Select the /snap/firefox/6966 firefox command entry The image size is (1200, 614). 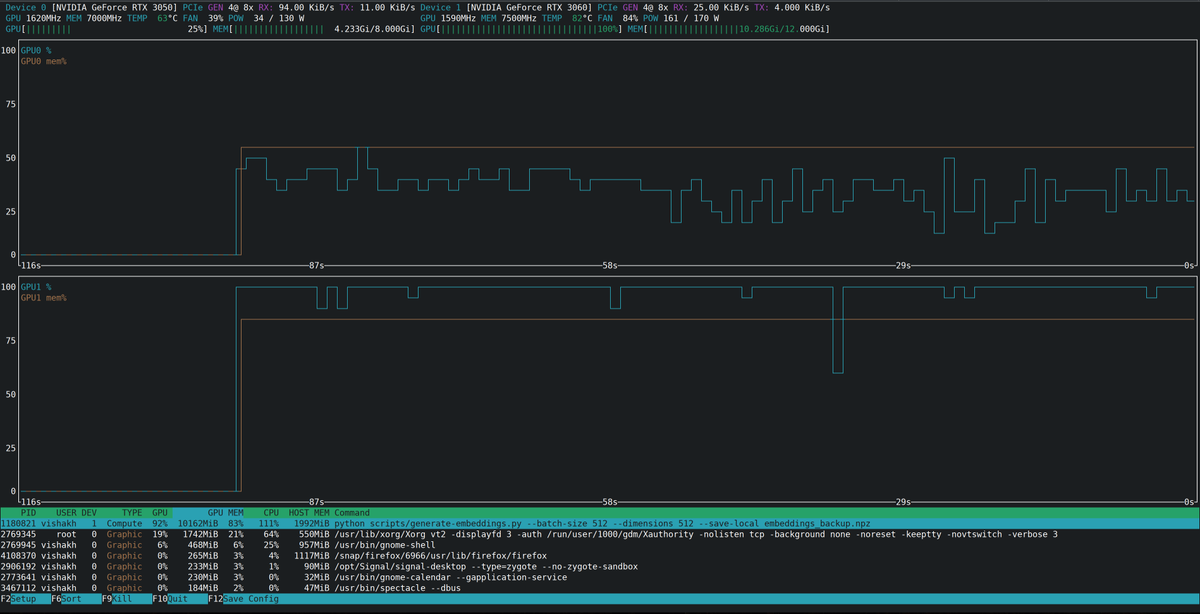point(441,556)
